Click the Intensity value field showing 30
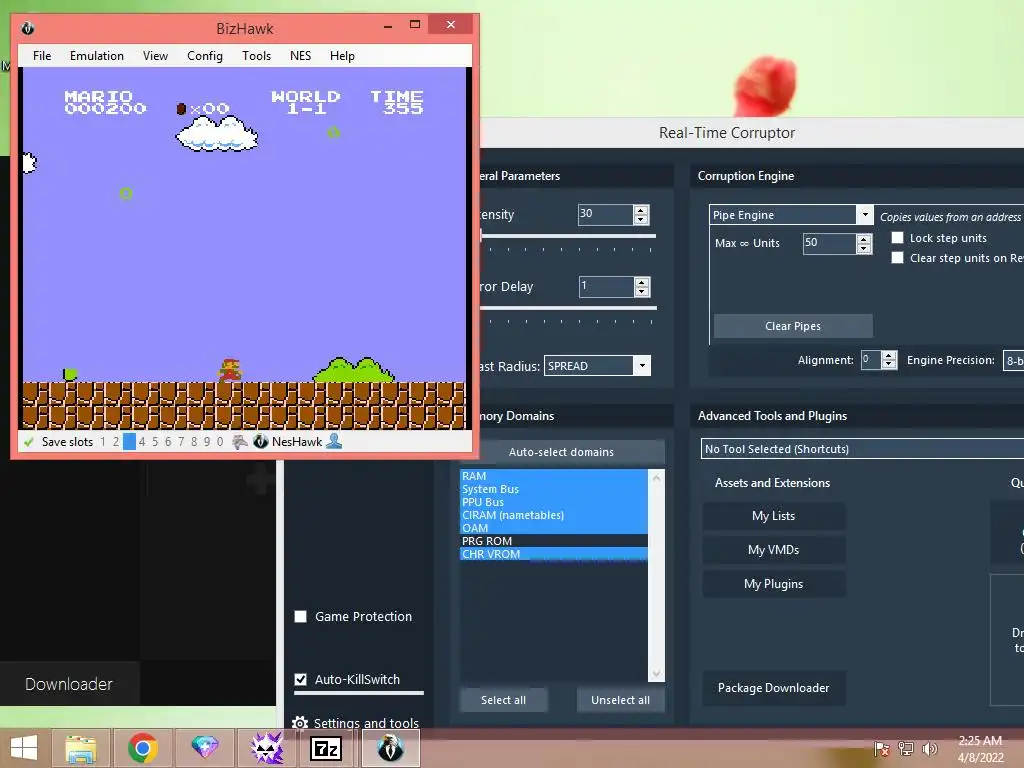Image resolution: width=1024 pixels, height=768 pixels. point(605,215)
